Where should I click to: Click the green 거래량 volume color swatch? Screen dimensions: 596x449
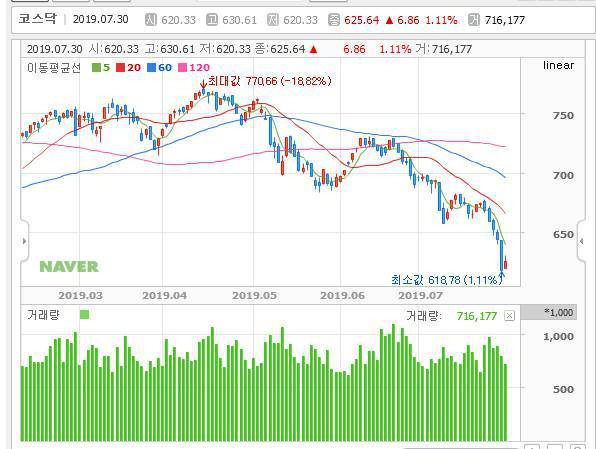click(x=84, y=314)
